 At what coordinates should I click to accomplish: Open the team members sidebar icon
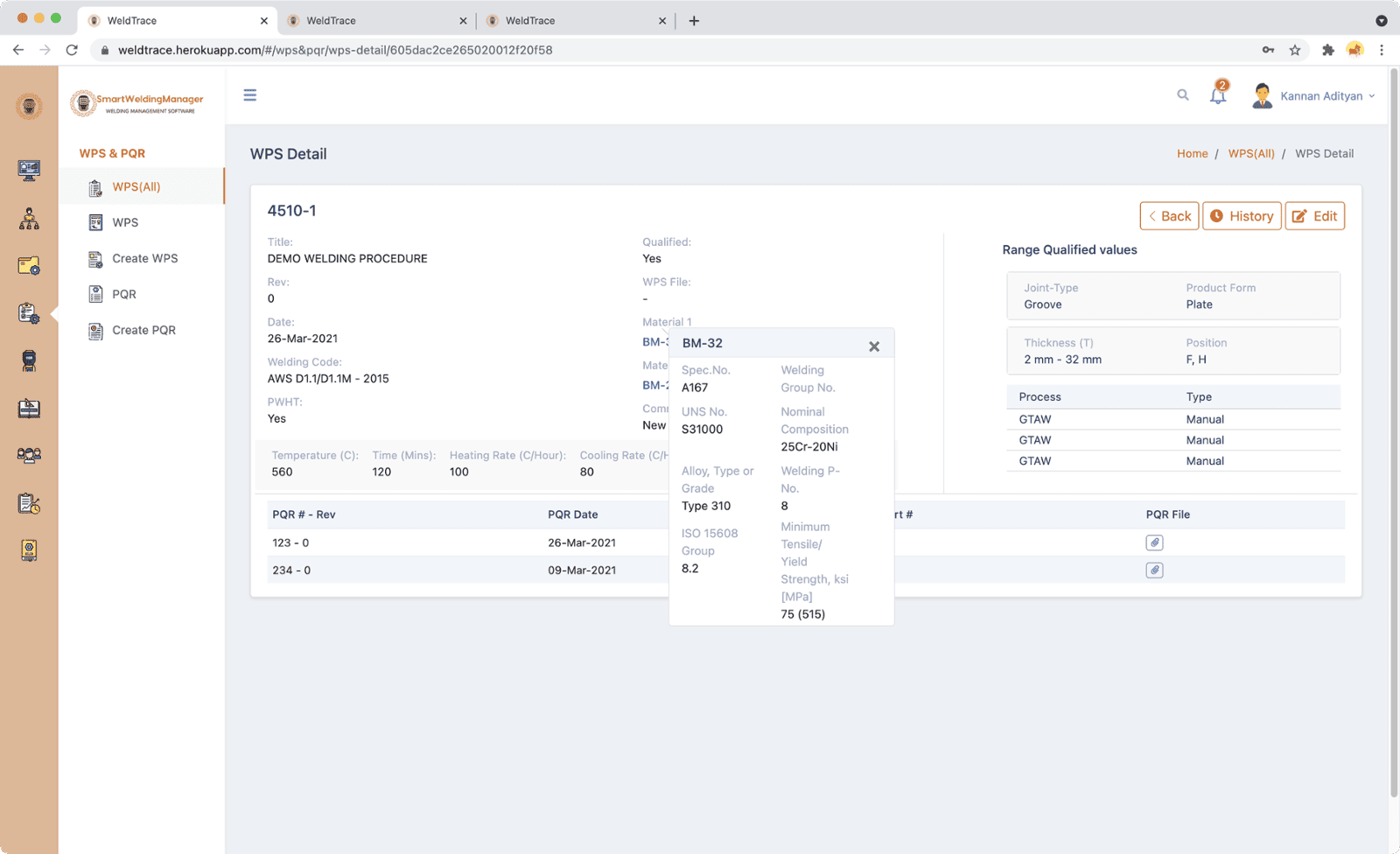tap(29, 455)
